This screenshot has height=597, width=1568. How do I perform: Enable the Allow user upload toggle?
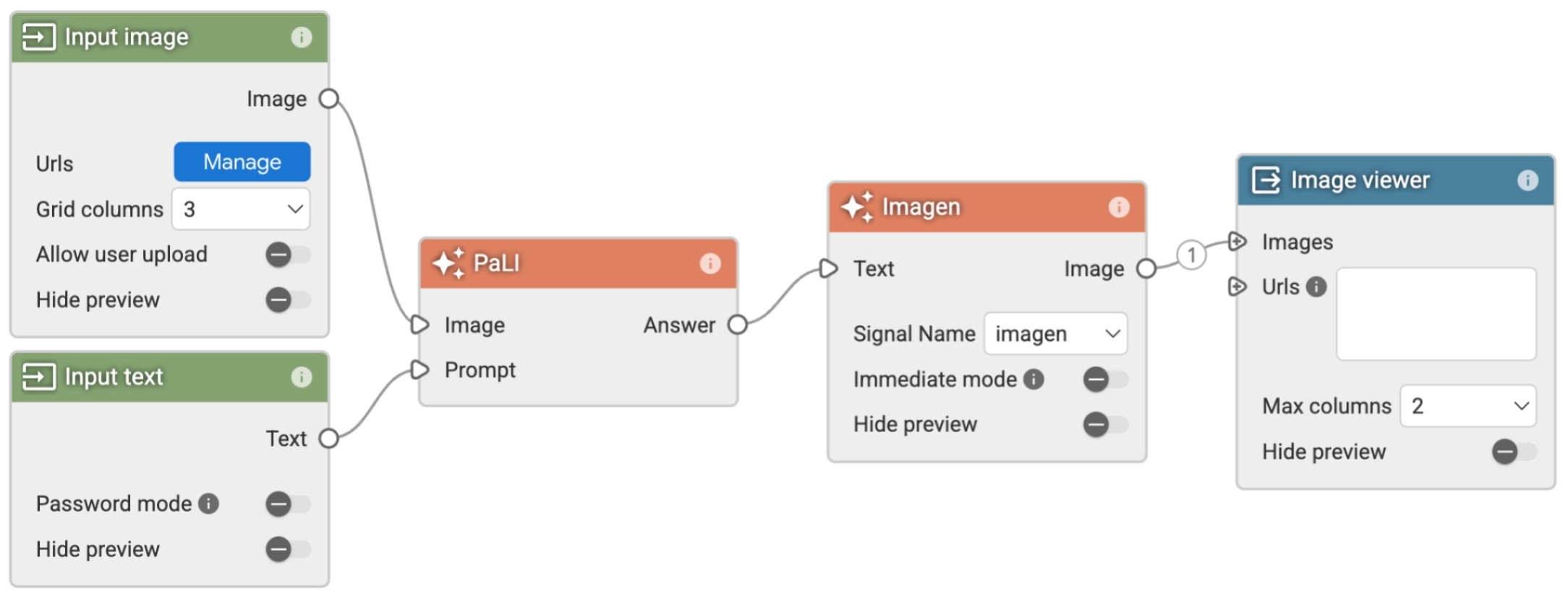tap(287, 255)
